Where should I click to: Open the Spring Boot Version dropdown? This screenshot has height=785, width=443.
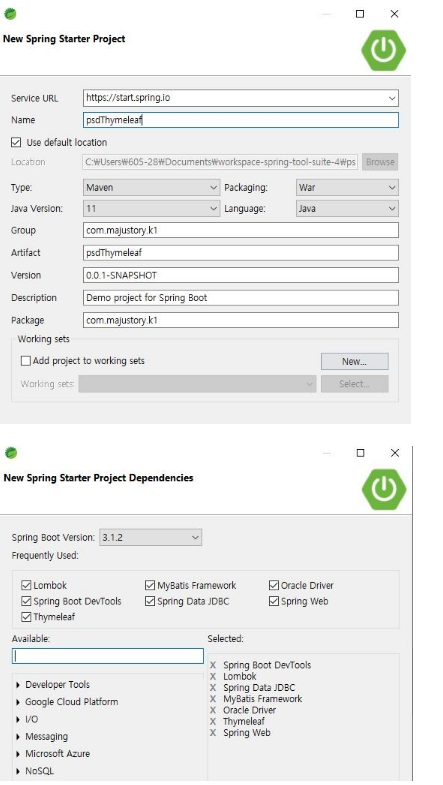pyautogui.click(x=151, y=538)
